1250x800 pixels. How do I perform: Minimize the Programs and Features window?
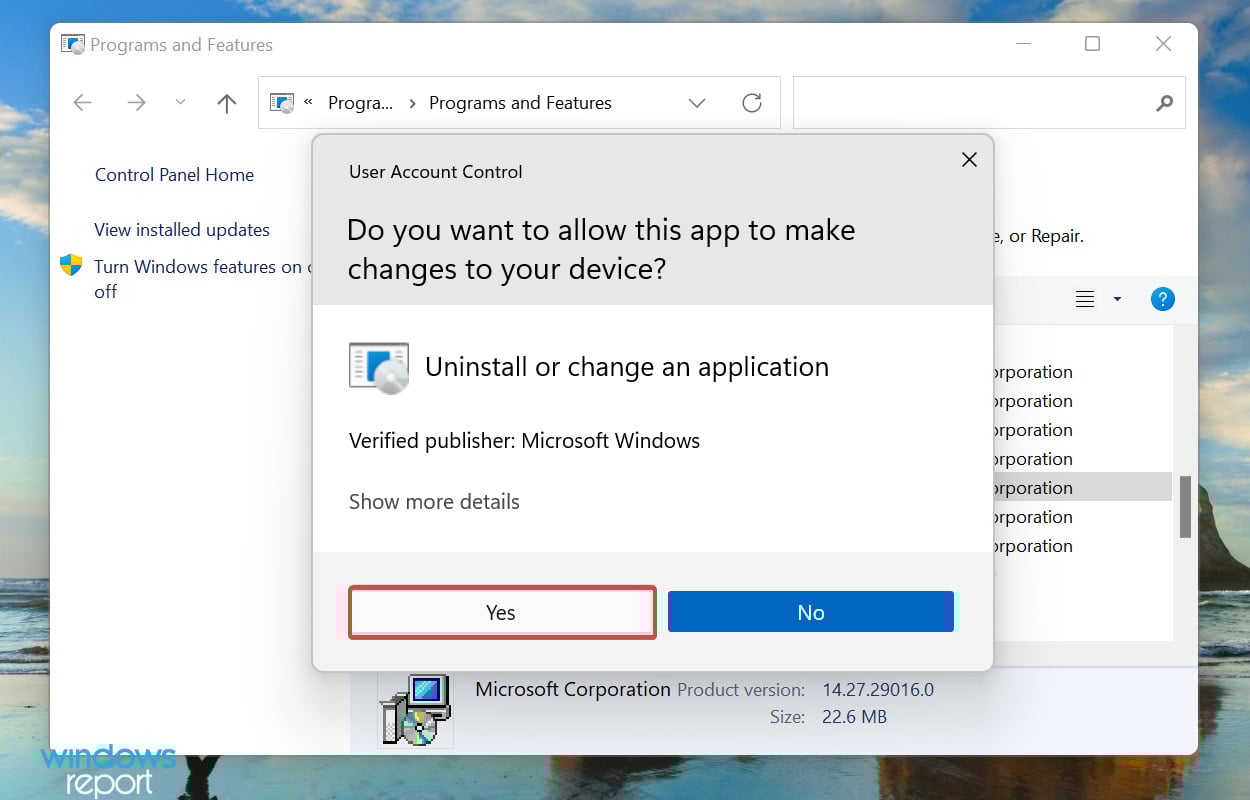[x=1023, y=44]
